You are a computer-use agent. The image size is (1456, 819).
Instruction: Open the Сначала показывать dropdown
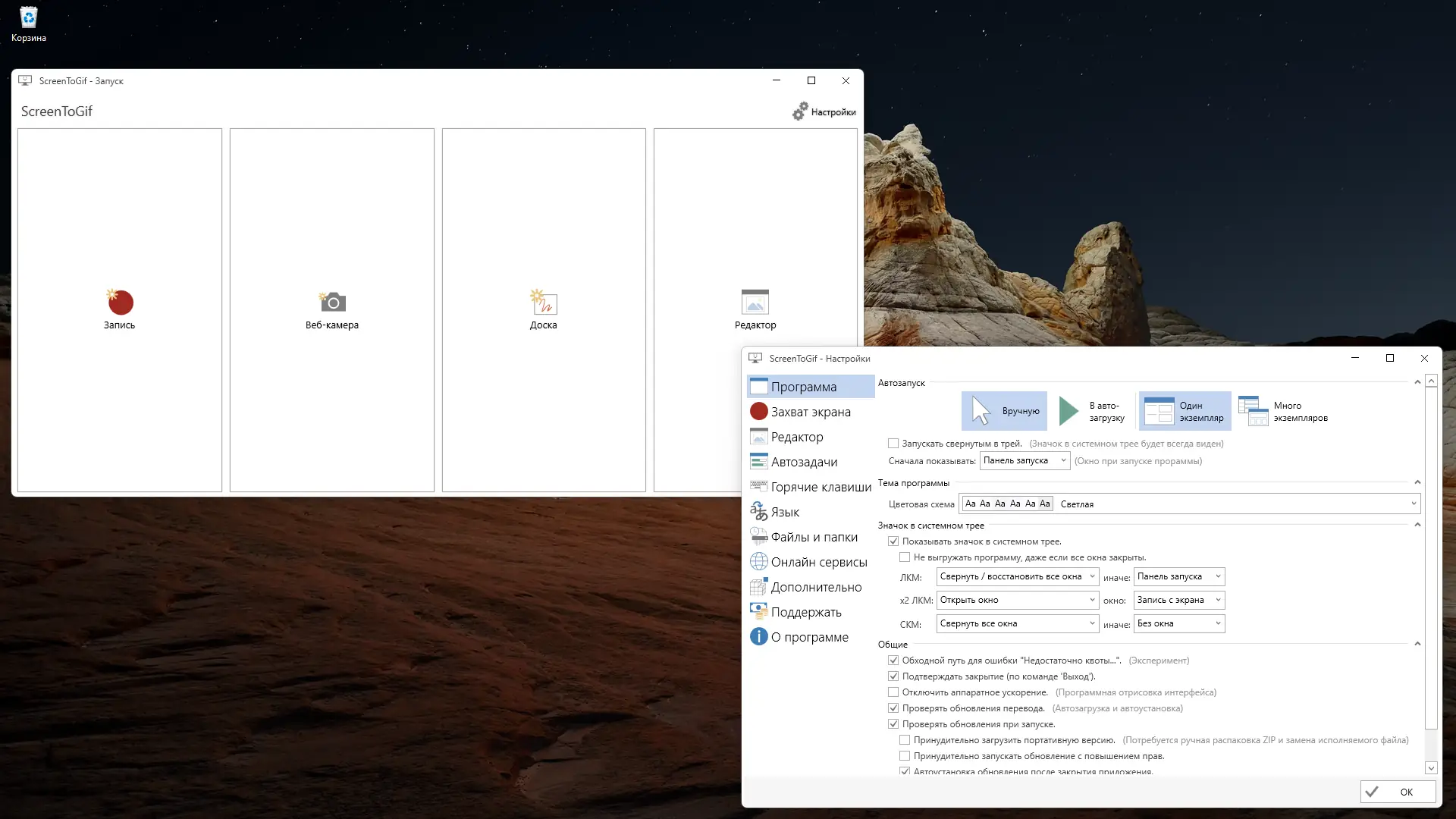(1025, 460)
